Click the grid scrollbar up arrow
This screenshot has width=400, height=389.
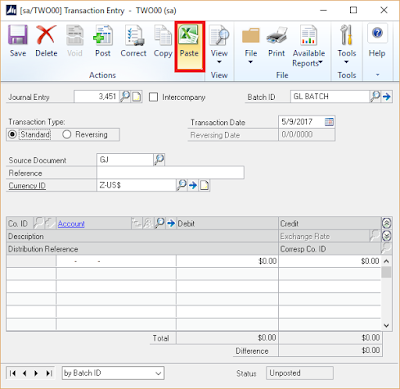pyautogui.click(x=386, y=261)
